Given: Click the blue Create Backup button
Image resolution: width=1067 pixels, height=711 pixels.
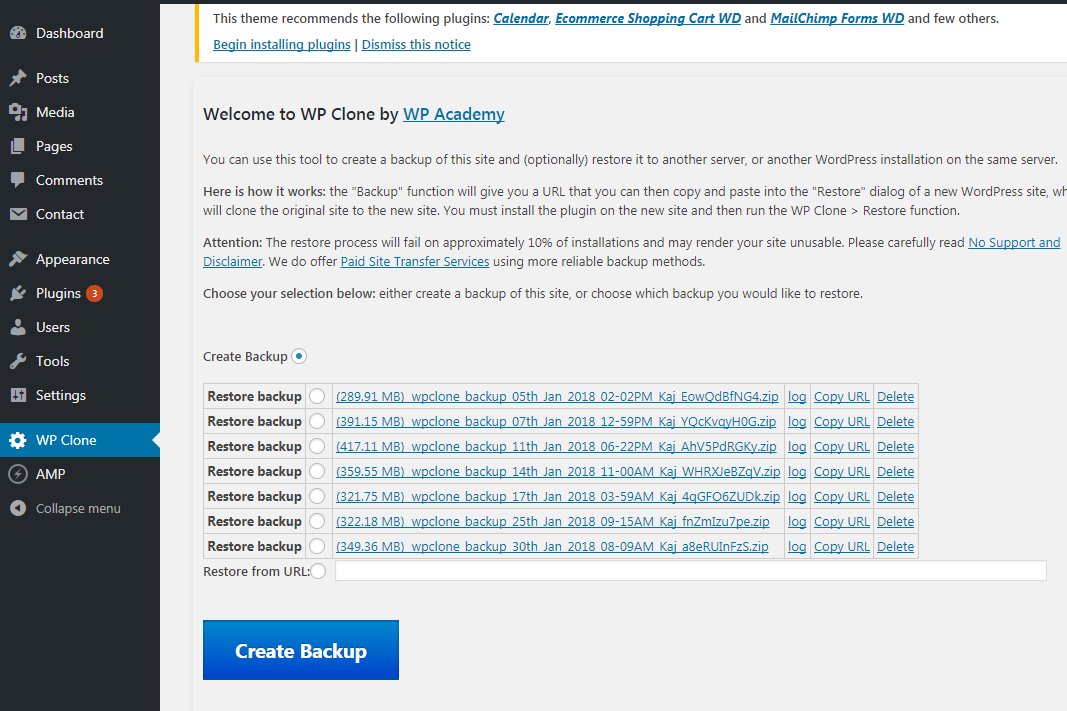Looking at the screenshot, I should point(301,650).
